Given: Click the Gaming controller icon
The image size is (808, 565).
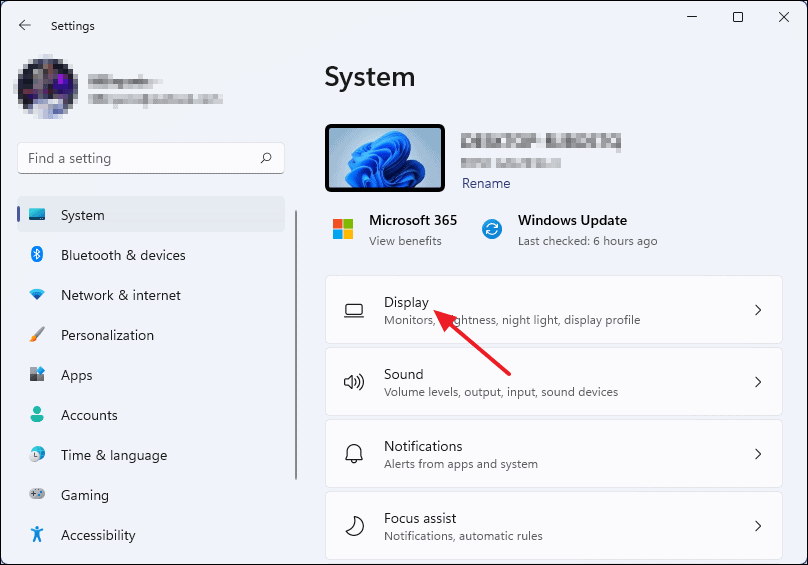Looking at the screenshot, I should [x=37, y=494].
